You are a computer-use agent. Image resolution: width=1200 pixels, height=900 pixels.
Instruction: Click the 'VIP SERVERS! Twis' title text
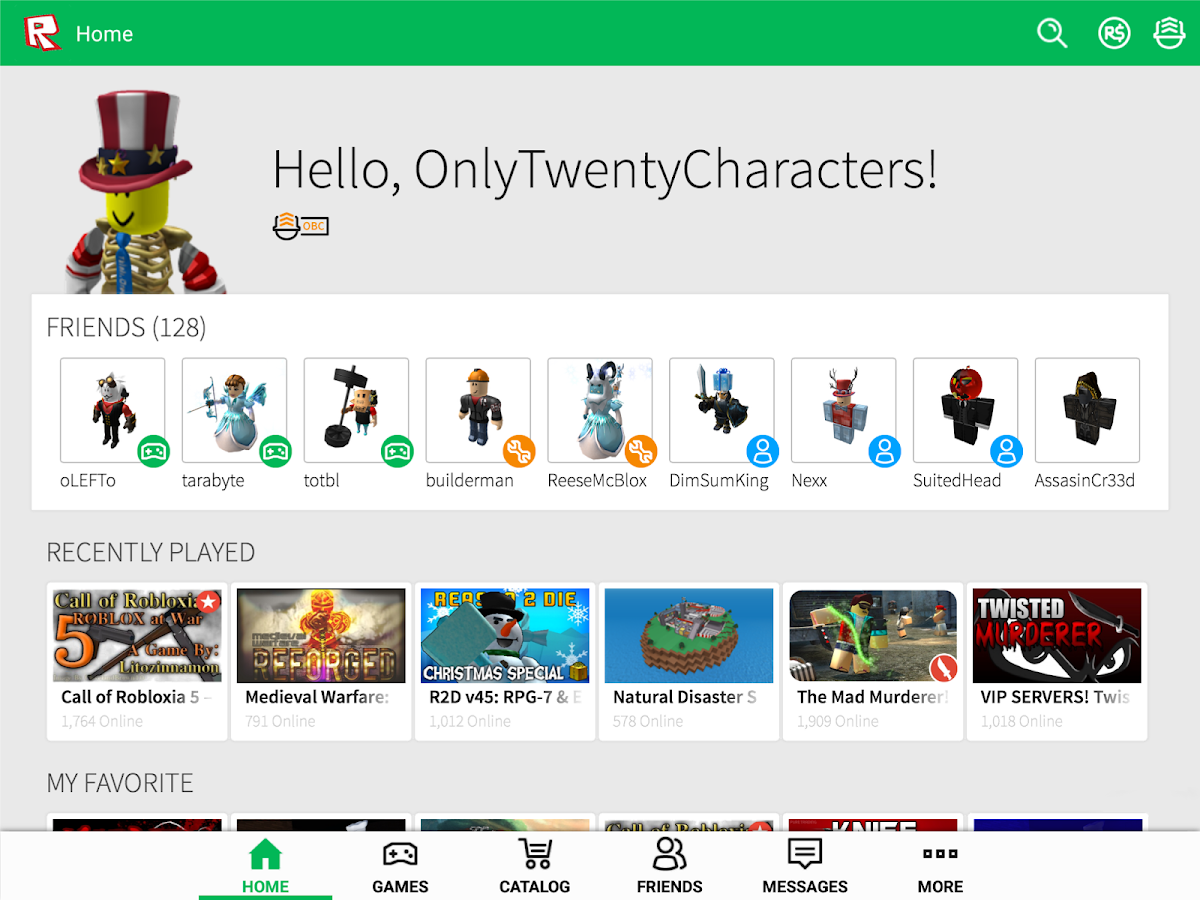point(1055,697)
